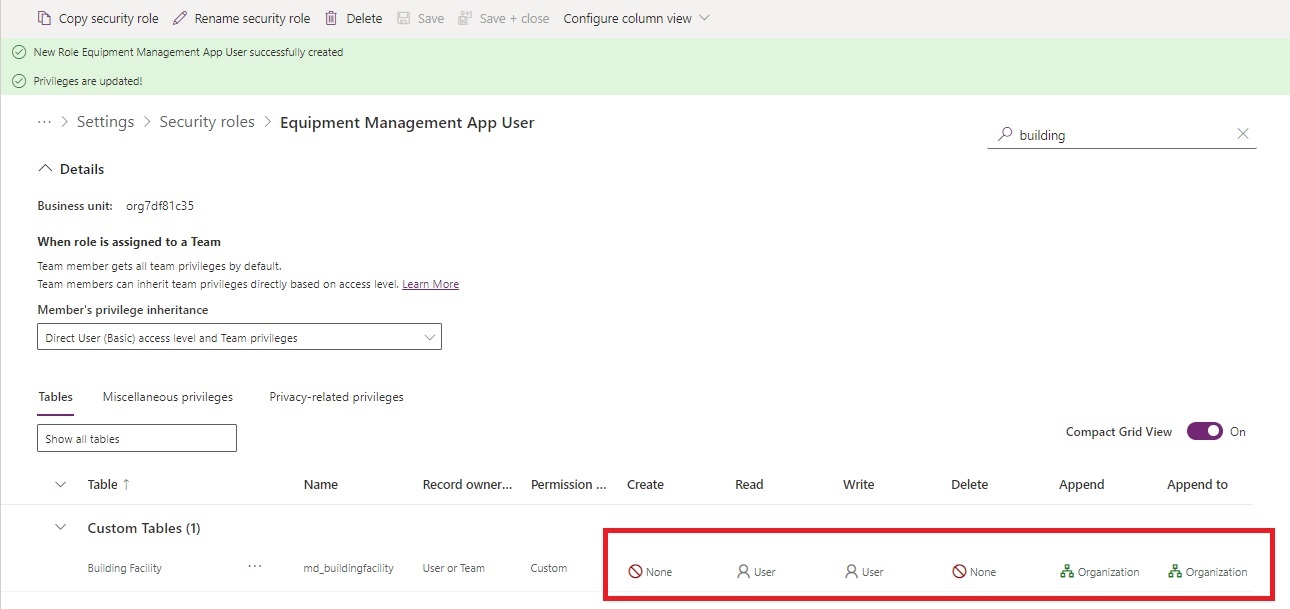The image size is (1290, 609).
Task: Collapse the Custom Tables group
Action: [x=60, y=527]
